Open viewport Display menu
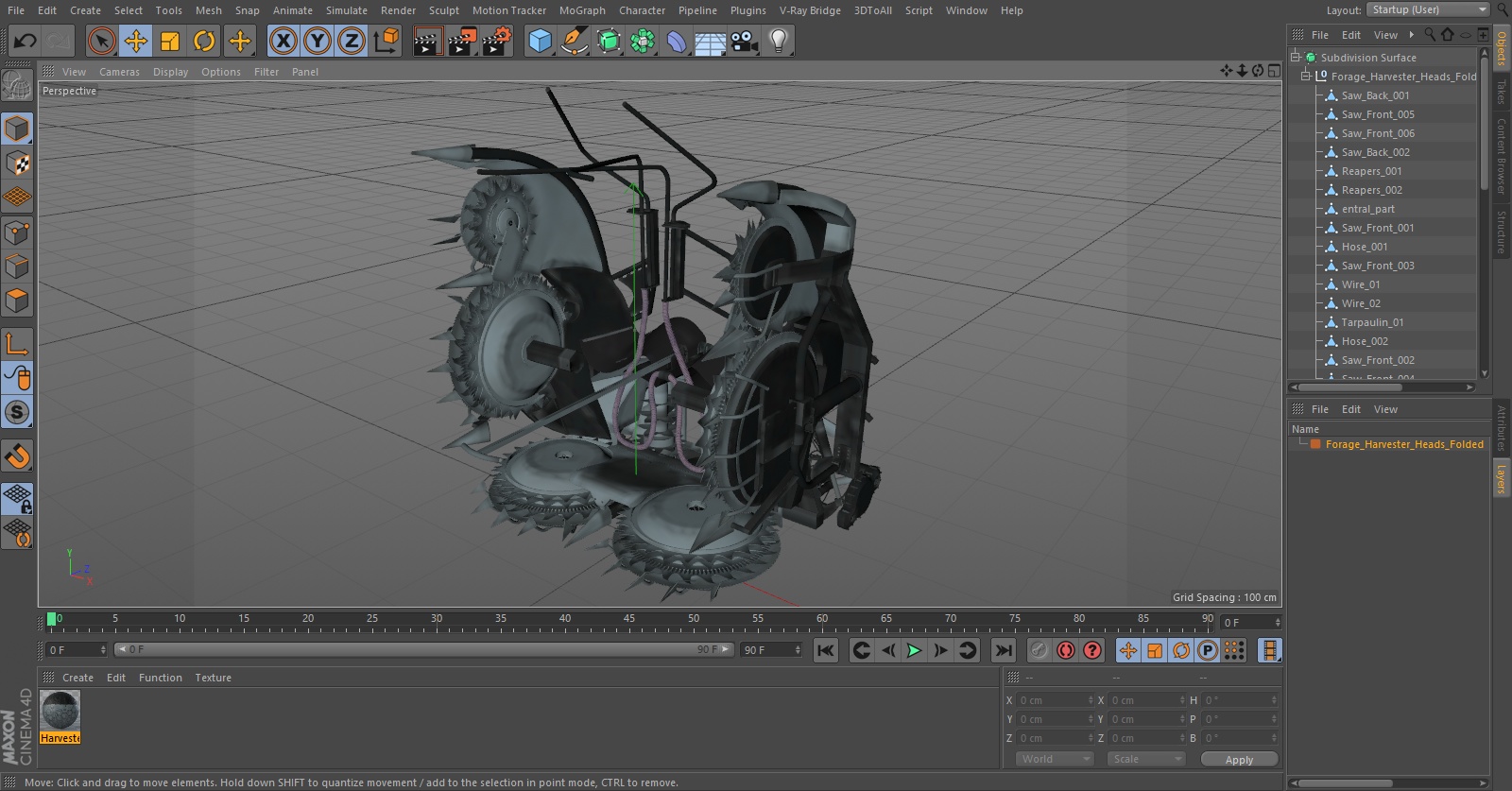 click(170, 72)
